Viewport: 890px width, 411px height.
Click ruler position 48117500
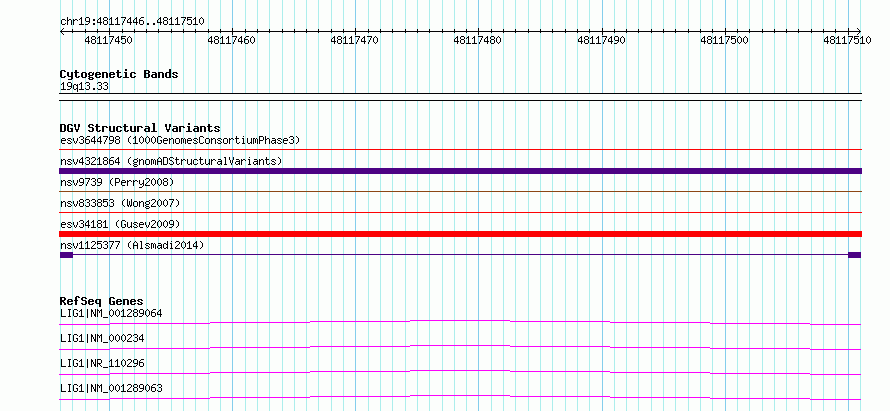725,40
